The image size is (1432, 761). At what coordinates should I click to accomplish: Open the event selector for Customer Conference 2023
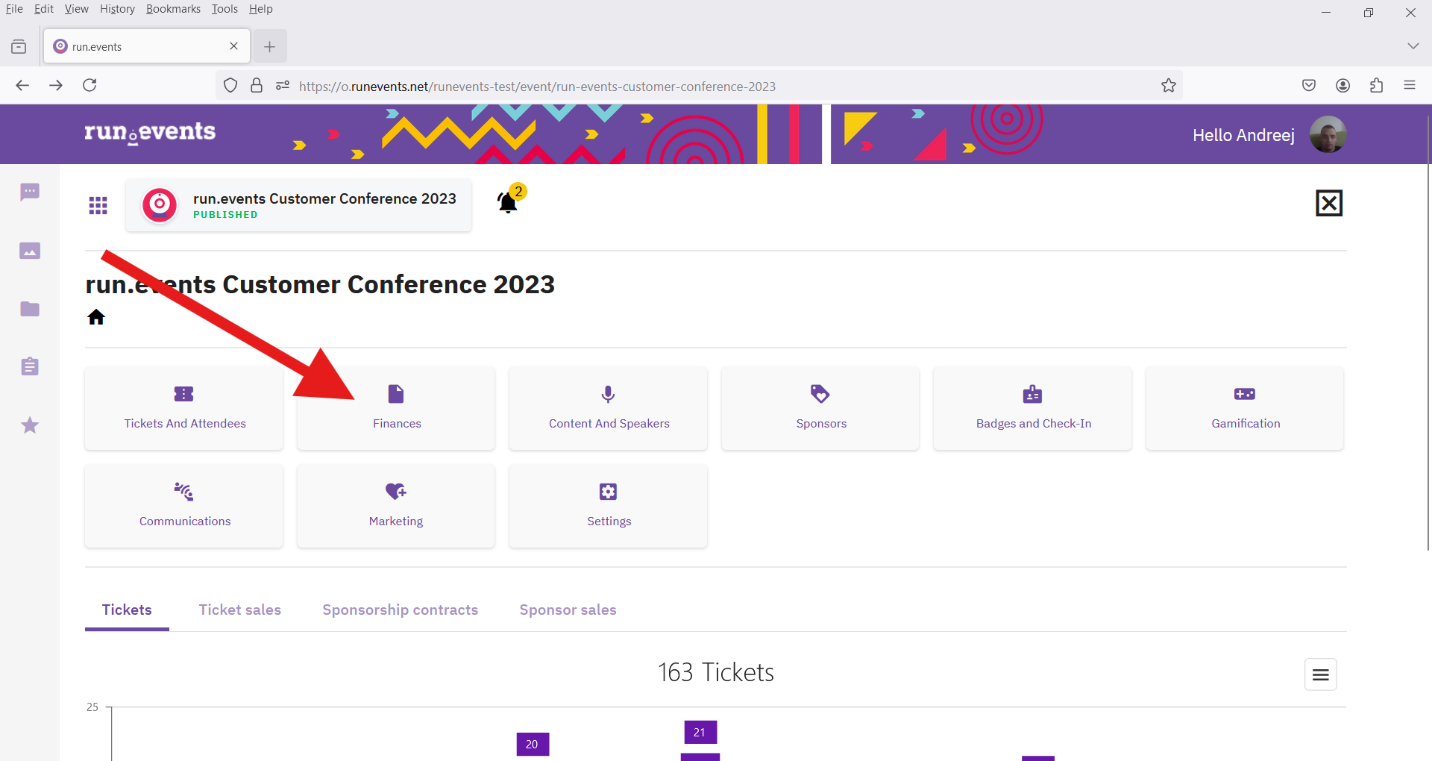[298, 205]
